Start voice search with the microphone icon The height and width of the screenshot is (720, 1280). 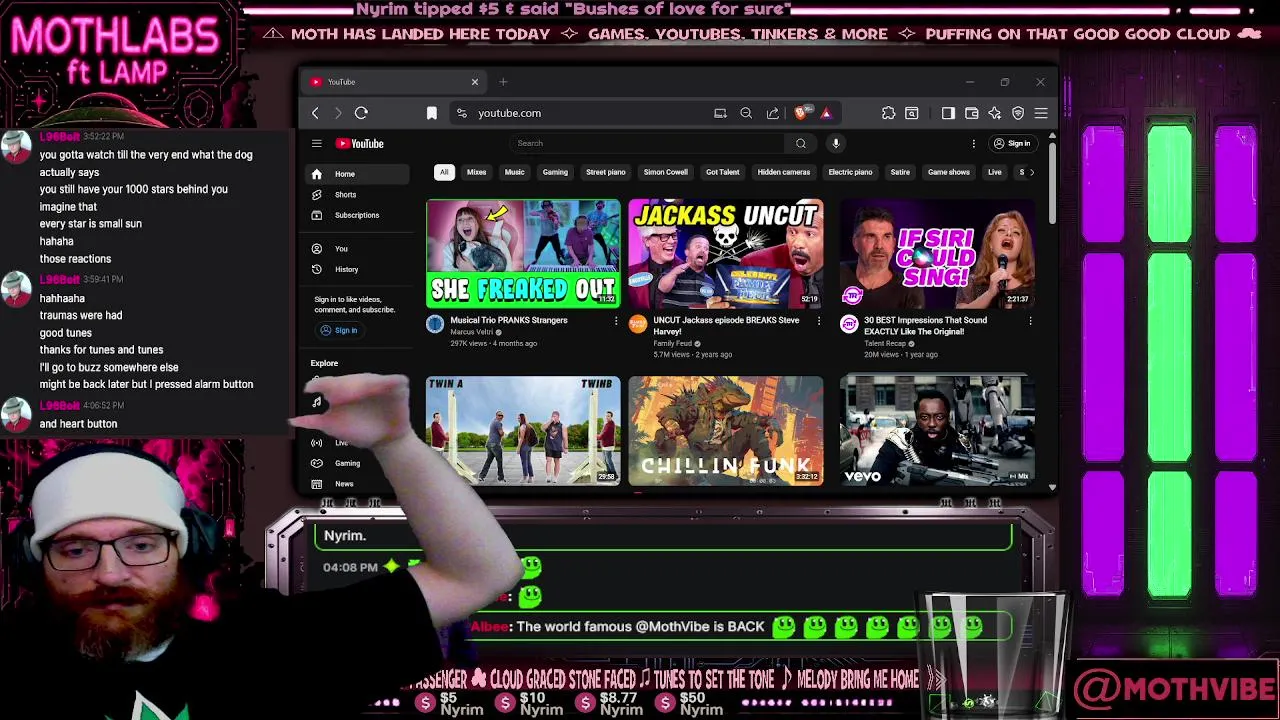click(x=836, y=143)
